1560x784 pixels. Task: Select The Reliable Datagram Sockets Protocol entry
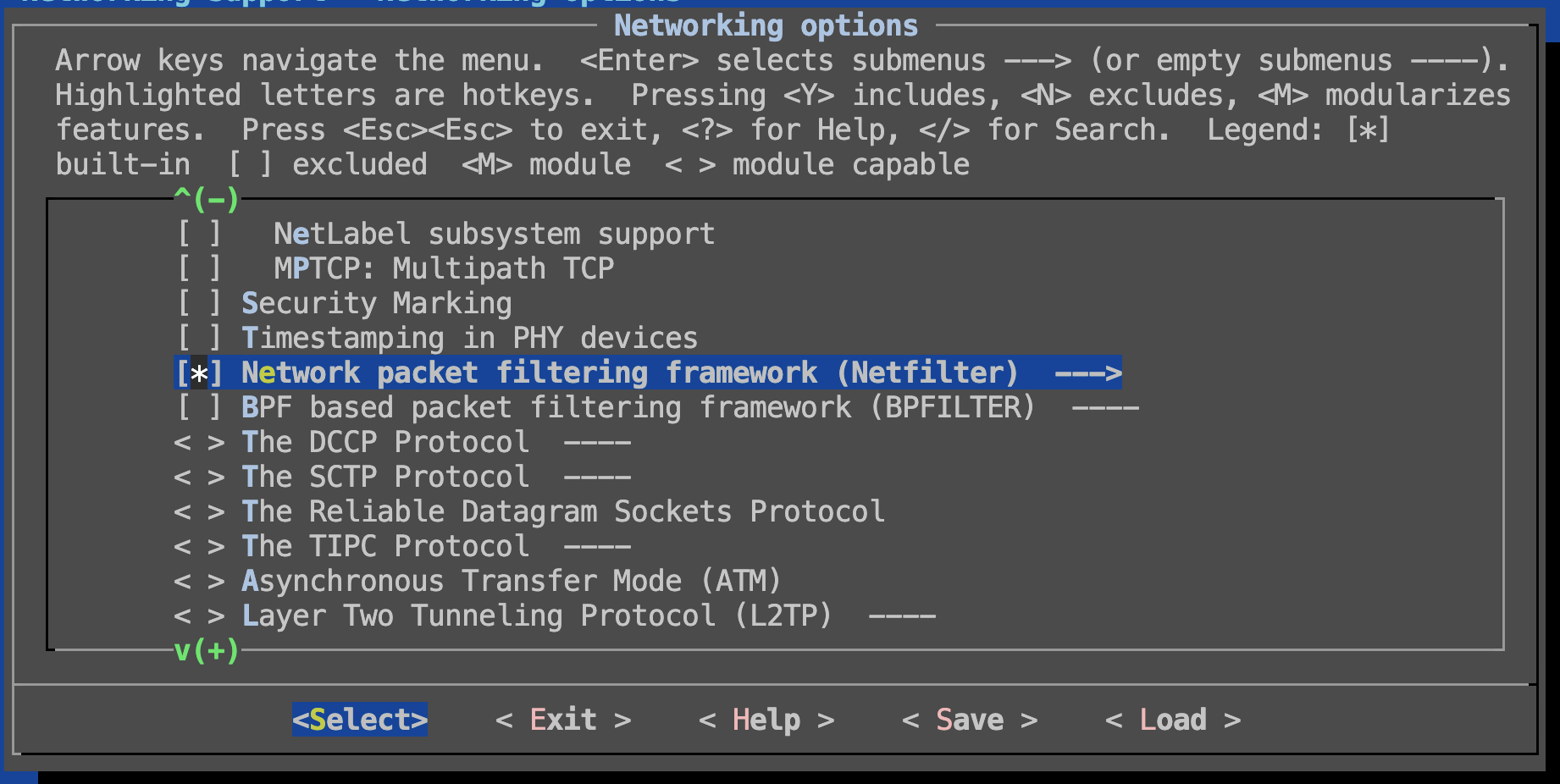(562, 512)
